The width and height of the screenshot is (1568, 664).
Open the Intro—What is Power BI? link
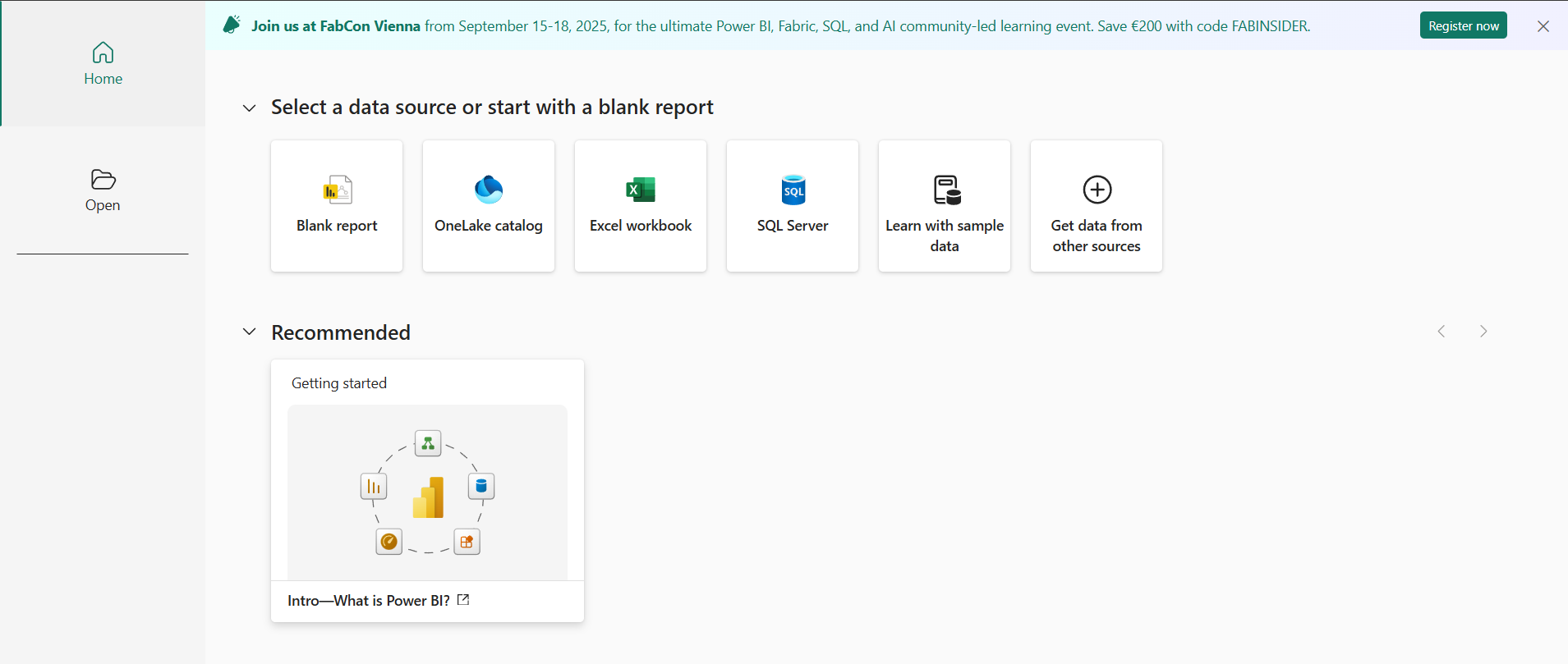pos(368,601)
